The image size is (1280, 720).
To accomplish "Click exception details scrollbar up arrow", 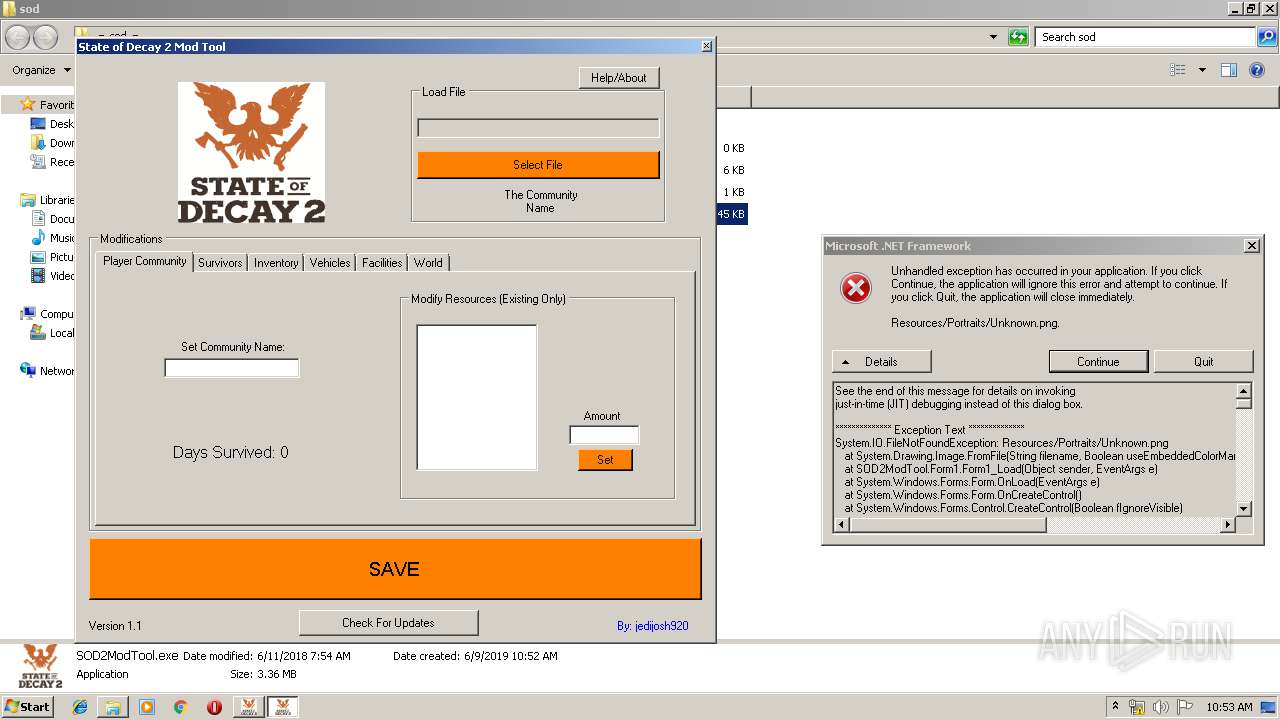I will pyautogui.click(x=1244, y=391).
